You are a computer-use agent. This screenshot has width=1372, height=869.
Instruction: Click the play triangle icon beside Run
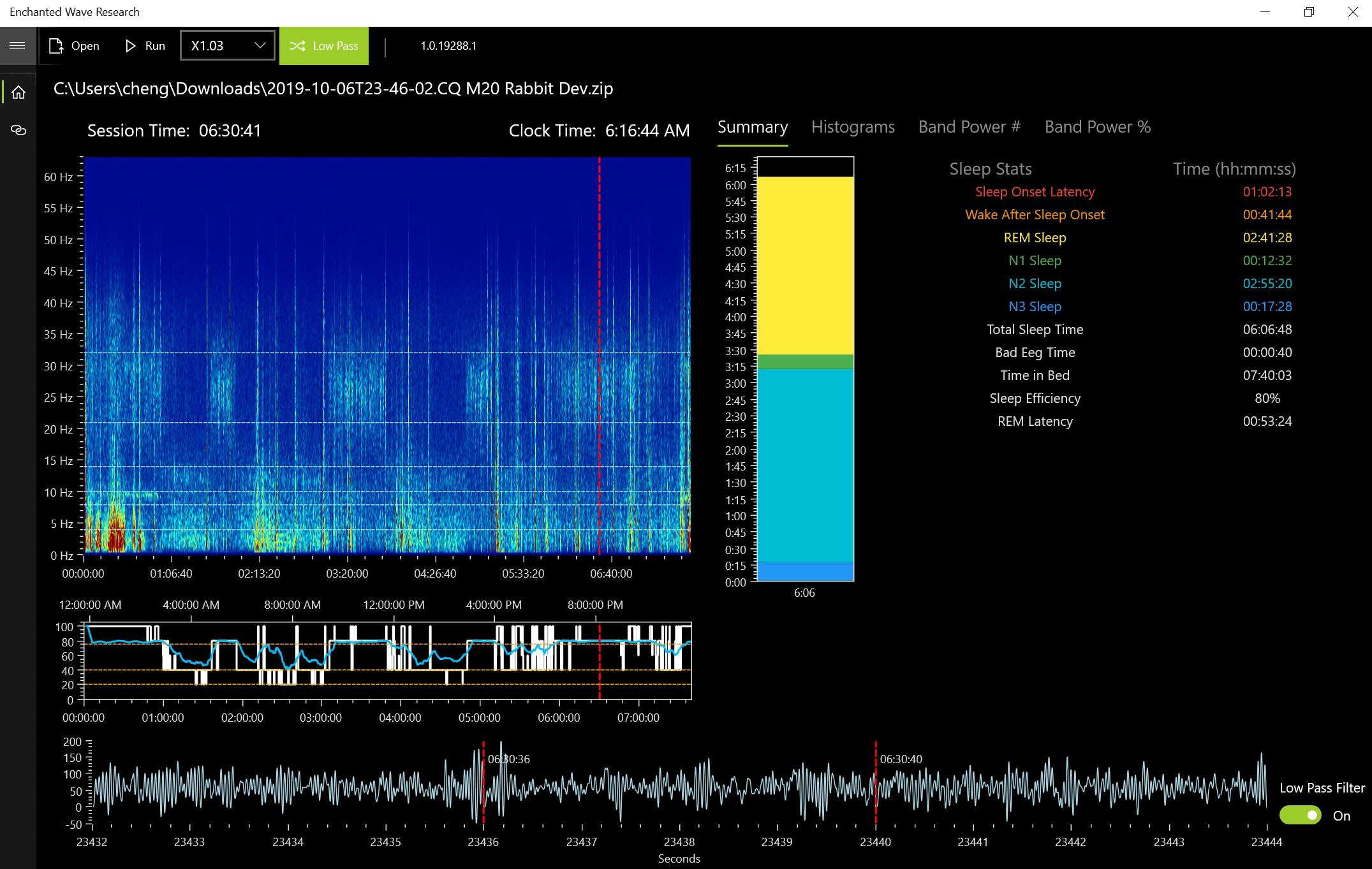[x=130, y=45]
